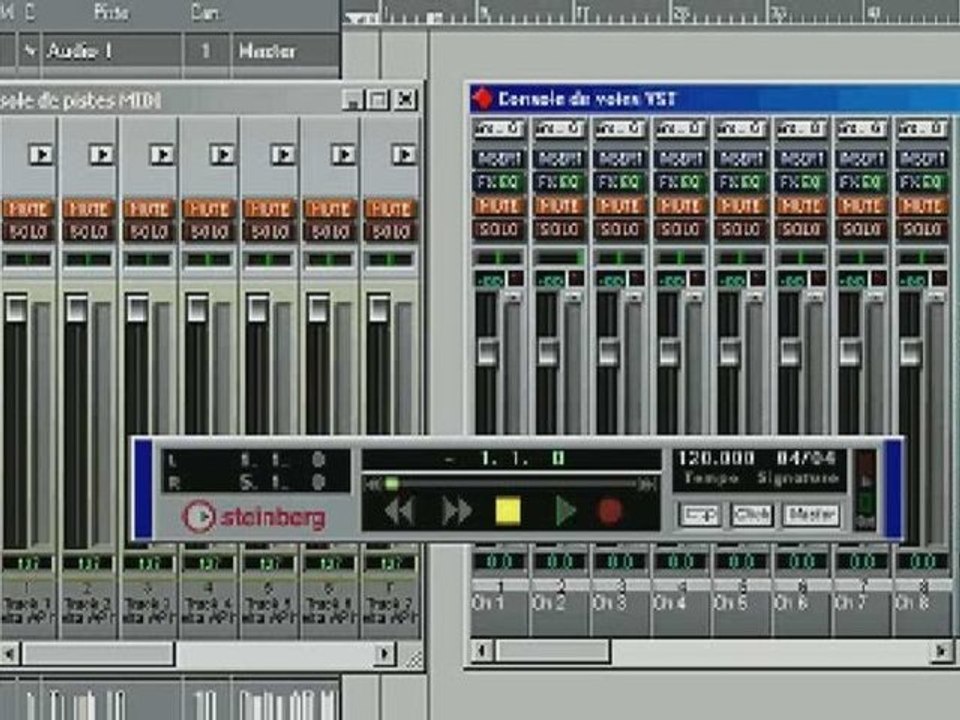960x720 pixels.
Task: Activate the red Record button on transport
Action: [610, 511]
